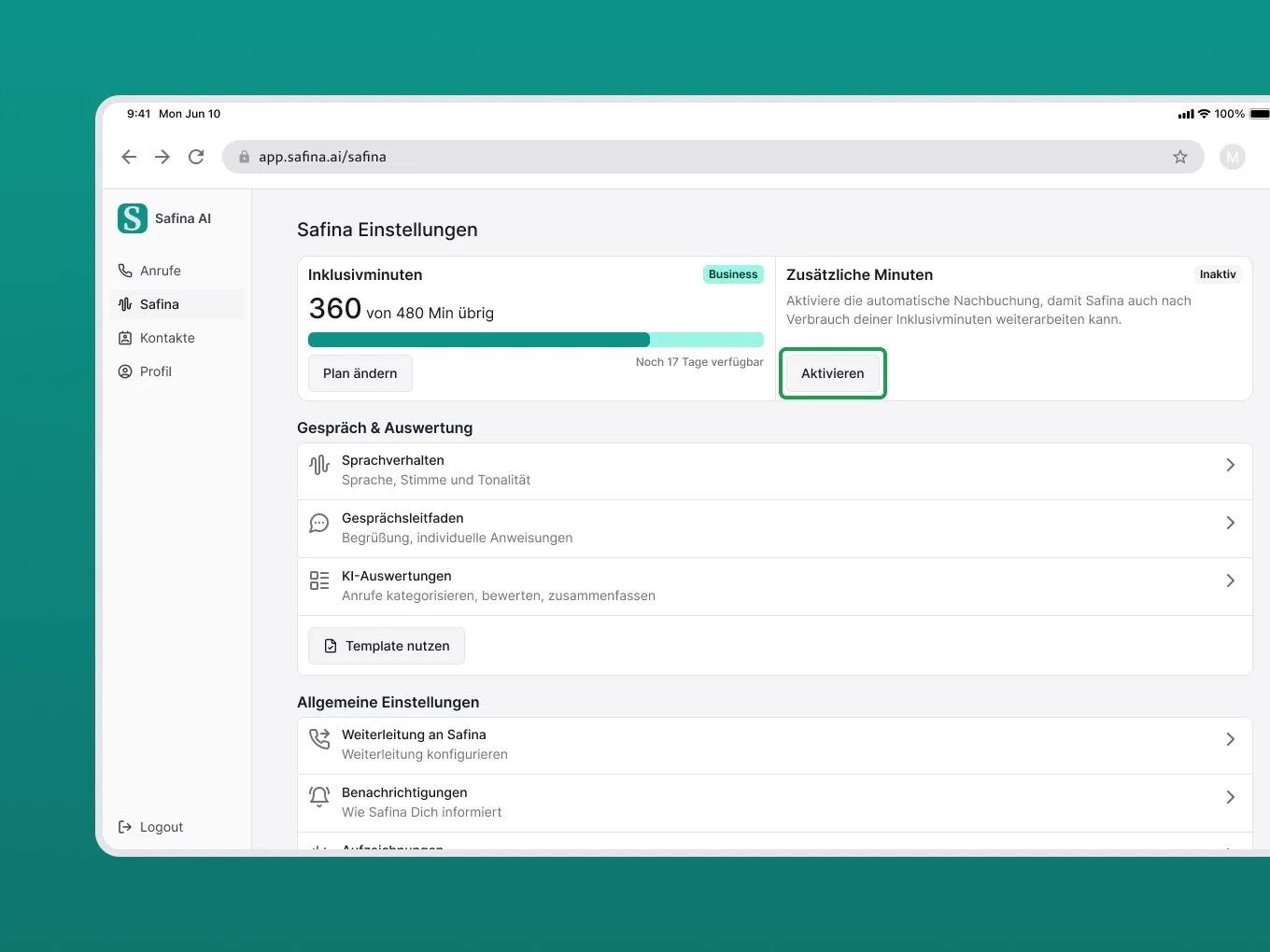The height and width of the screenshot is (952, 1270).
Task: Click the Sprachverhalten waveform icon
Action: [x=319, y=465]
